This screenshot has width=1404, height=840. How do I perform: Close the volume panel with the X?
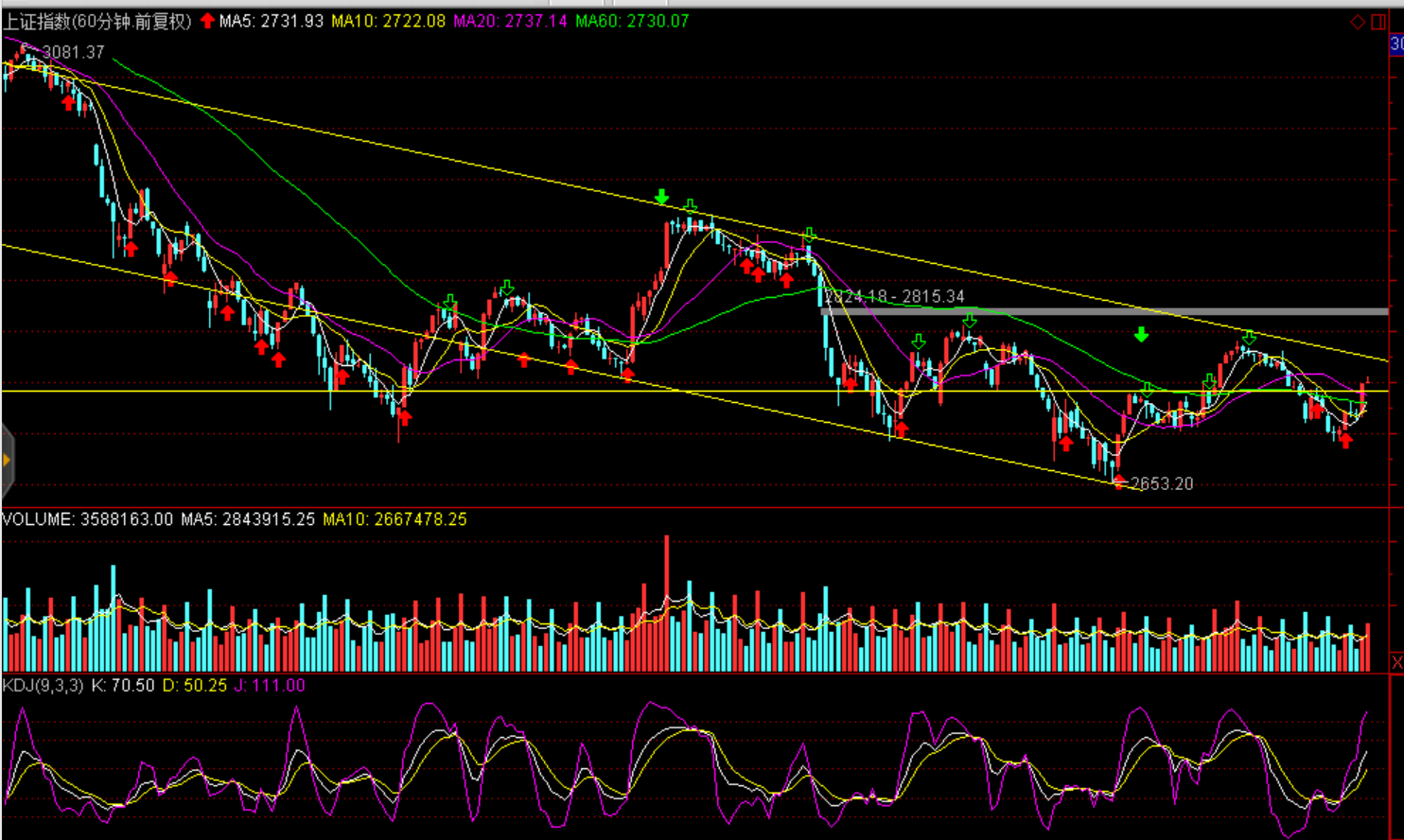[1396, 662]
